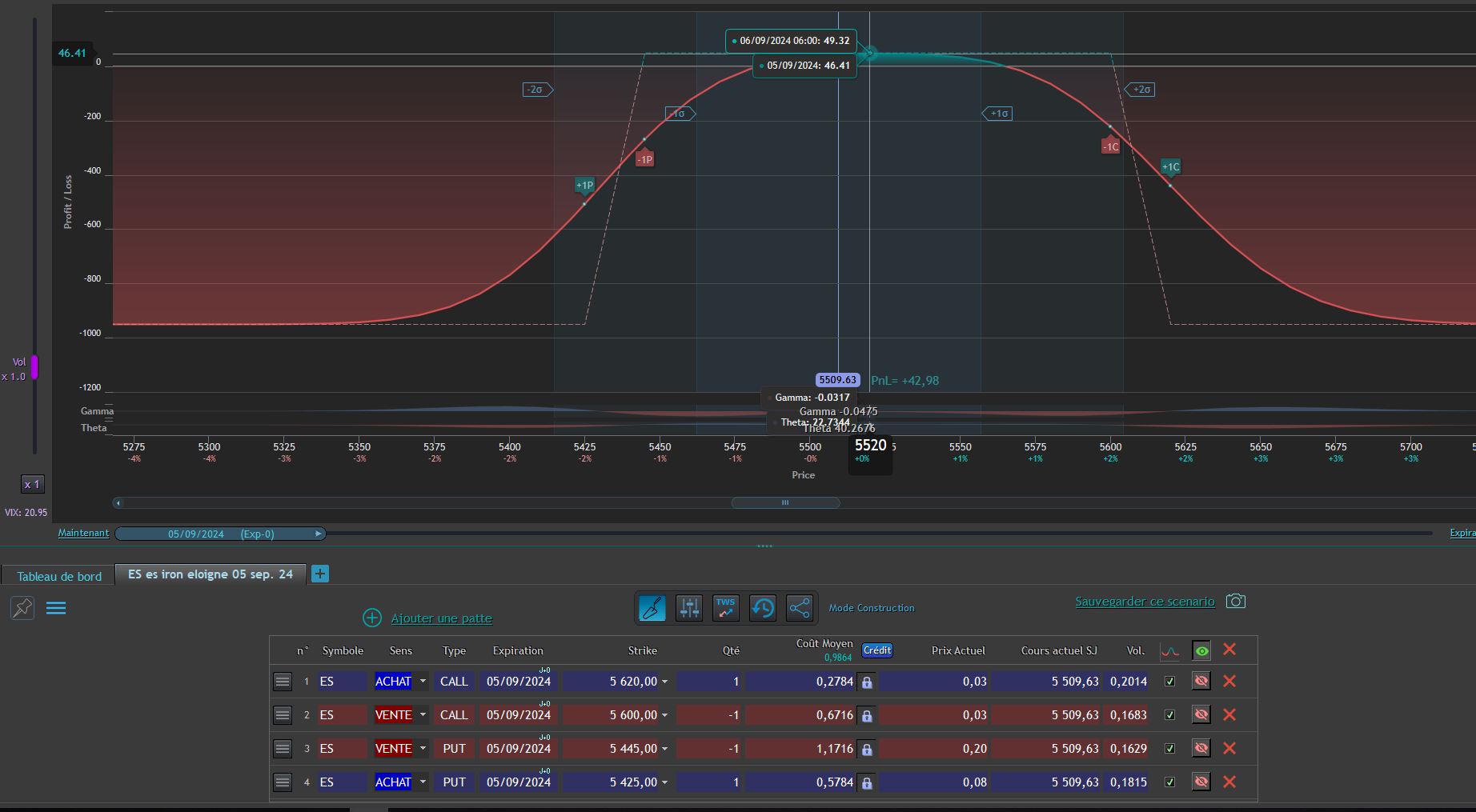This screenshot has height=812, width=1476.
Task: Click lock icon on 5 620 call row
Action: click(x=867, y=682)
